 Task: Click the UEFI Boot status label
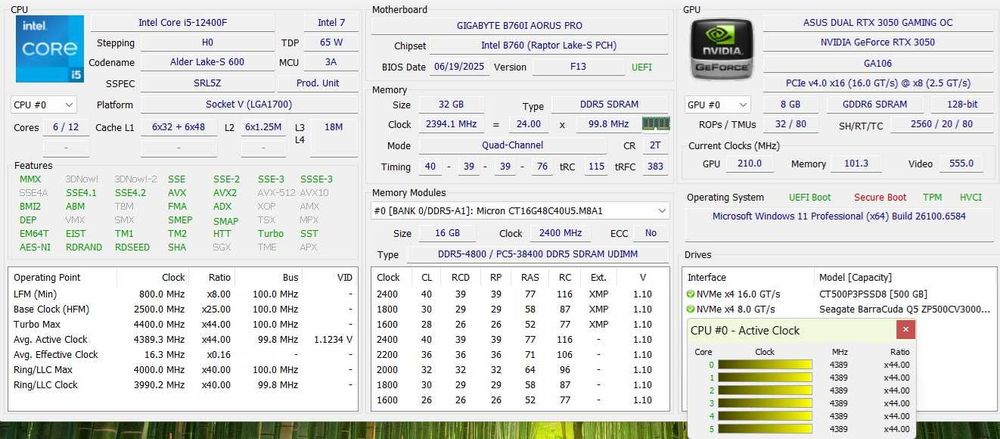[809, 198]
